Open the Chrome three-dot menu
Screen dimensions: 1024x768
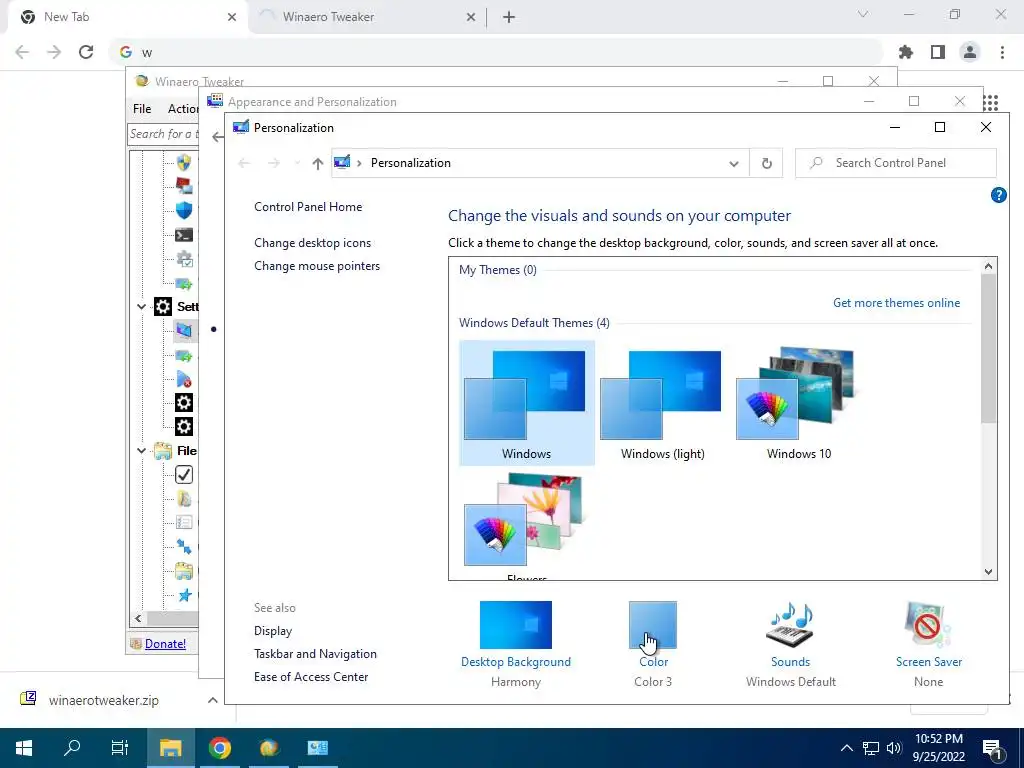tap(1002, 52)
